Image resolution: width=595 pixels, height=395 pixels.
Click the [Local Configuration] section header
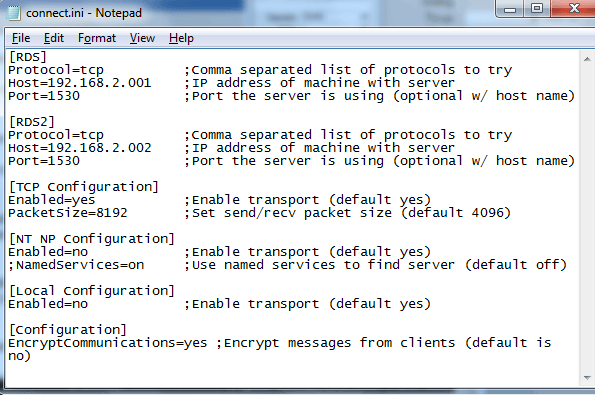91,291
